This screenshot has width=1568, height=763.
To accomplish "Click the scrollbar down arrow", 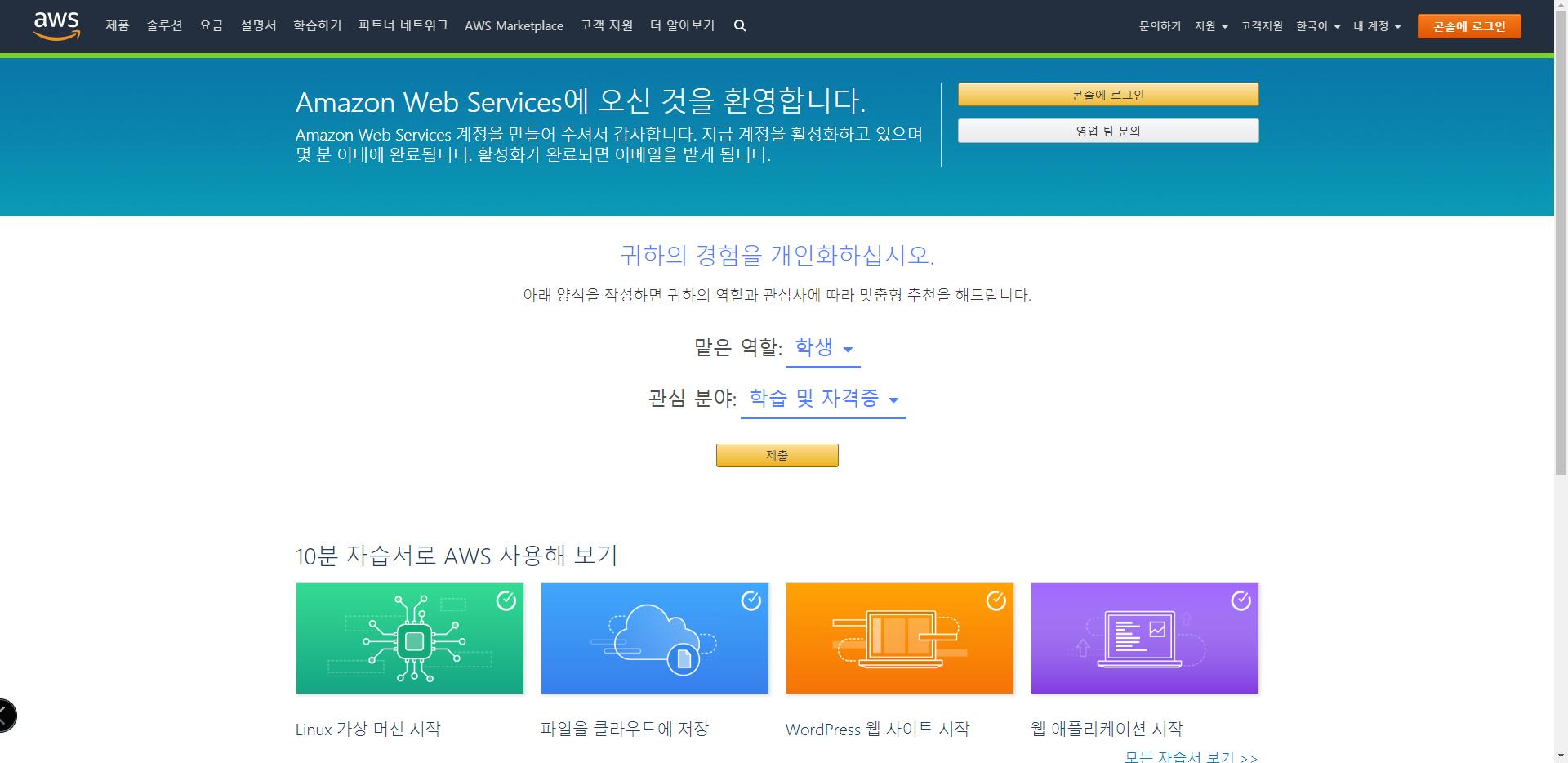I will [x=1561, y=756].
